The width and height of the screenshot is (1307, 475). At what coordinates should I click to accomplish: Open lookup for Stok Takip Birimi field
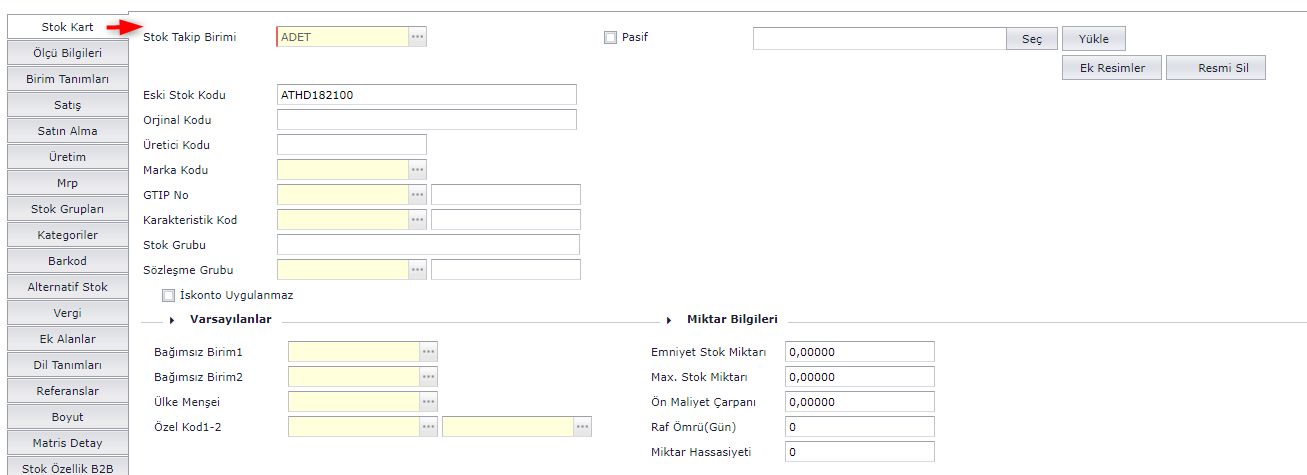click(x=417, y=37)
